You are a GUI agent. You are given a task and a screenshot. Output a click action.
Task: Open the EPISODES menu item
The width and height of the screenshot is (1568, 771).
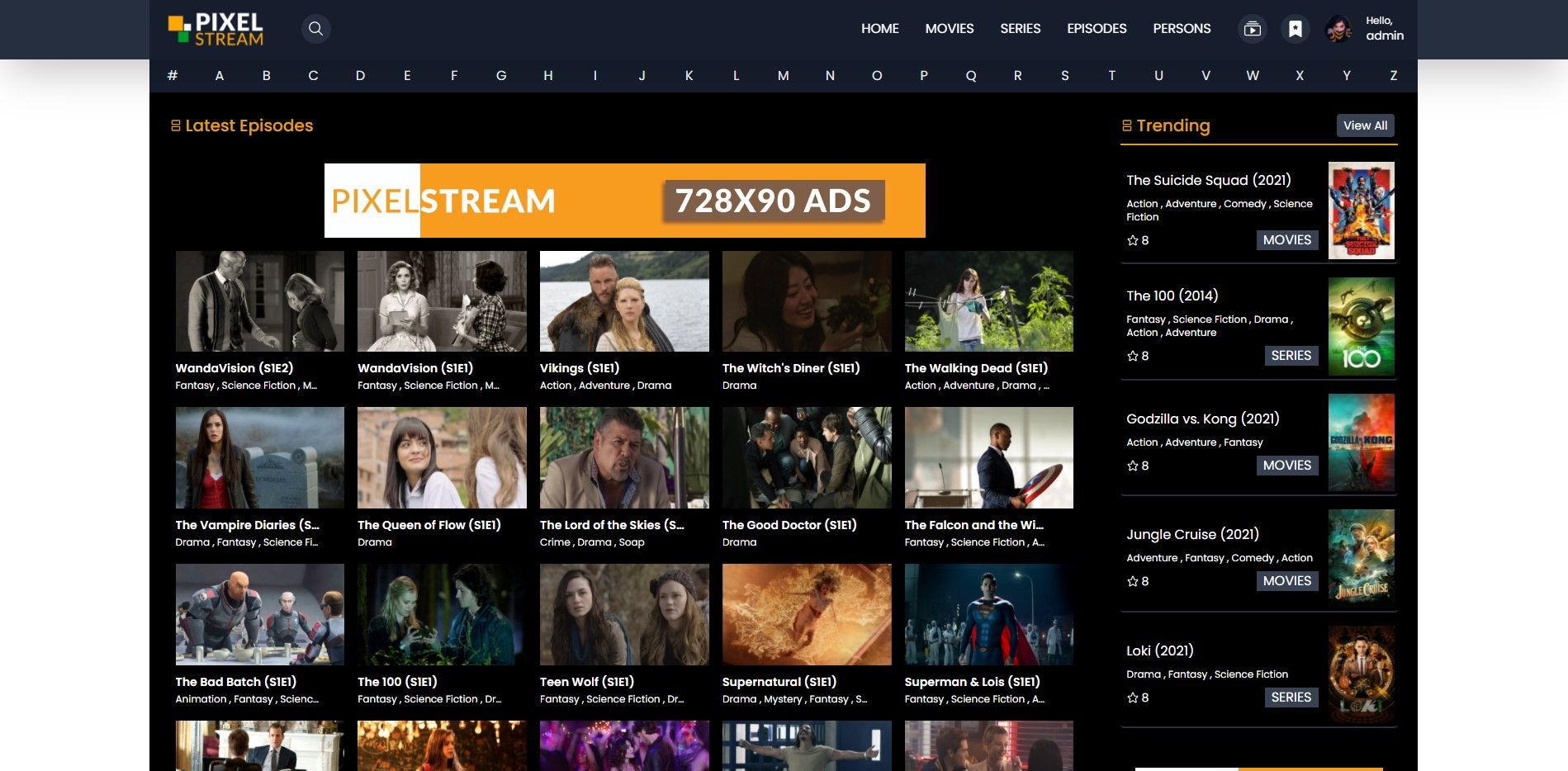1097,29
